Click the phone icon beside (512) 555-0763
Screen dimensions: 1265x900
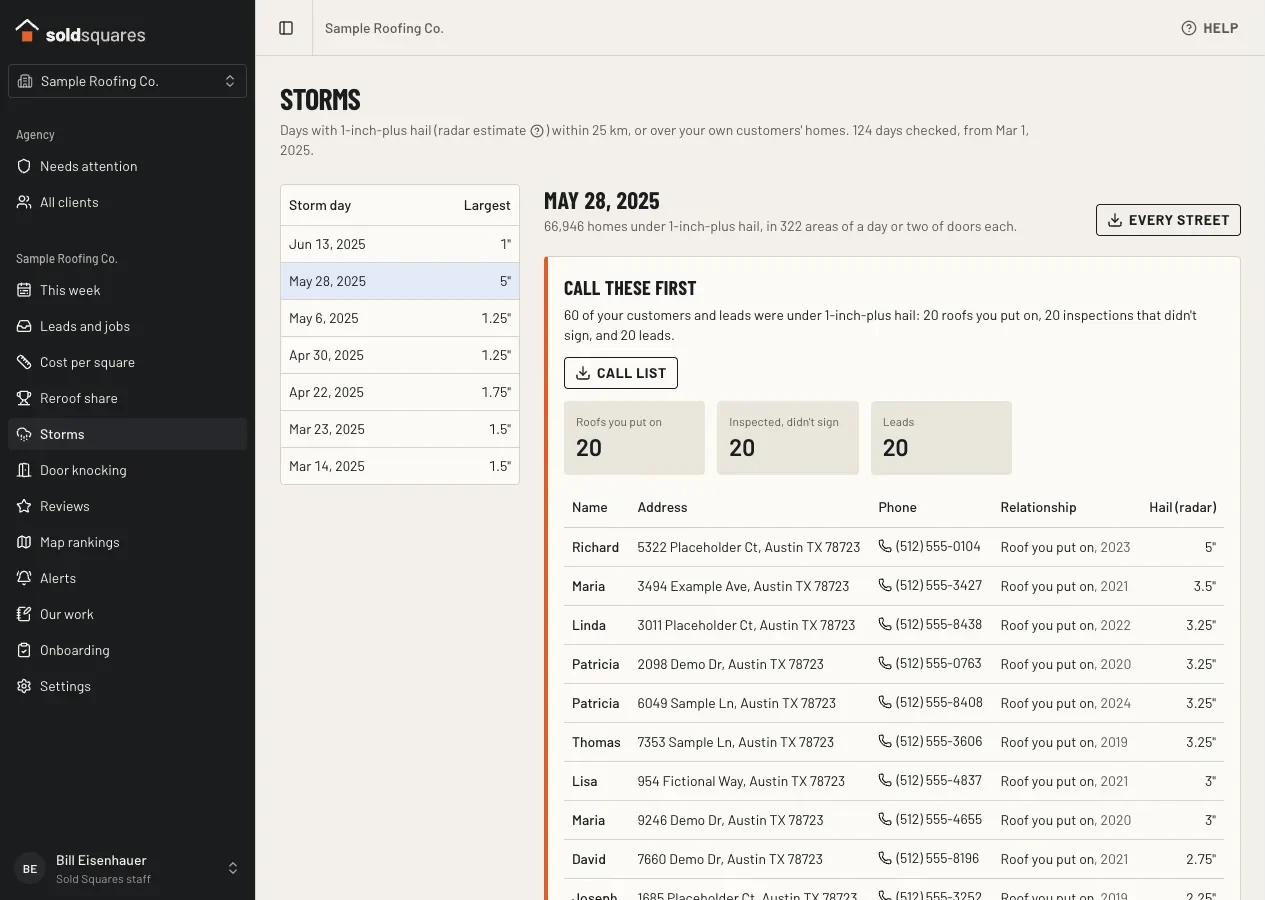[885, 664]
